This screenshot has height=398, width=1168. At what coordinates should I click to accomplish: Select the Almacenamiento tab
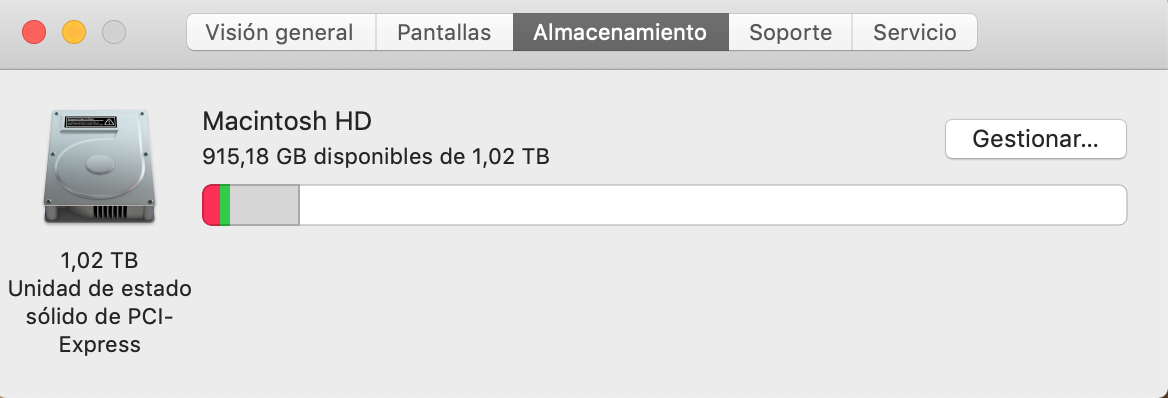click(620, 32)
